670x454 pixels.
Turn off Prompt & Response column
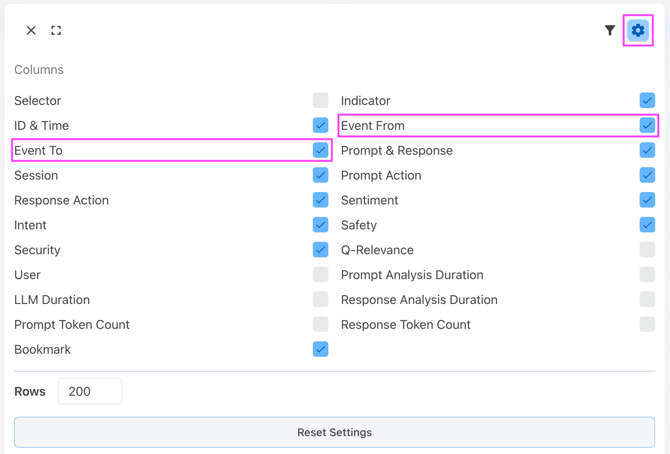point(647,150)
